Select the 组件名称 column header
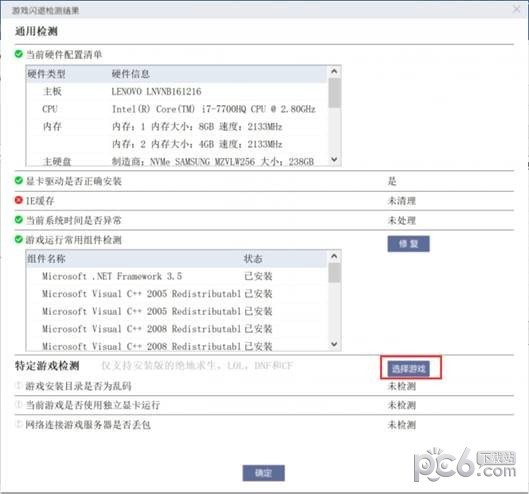 (x=47, y=259)
